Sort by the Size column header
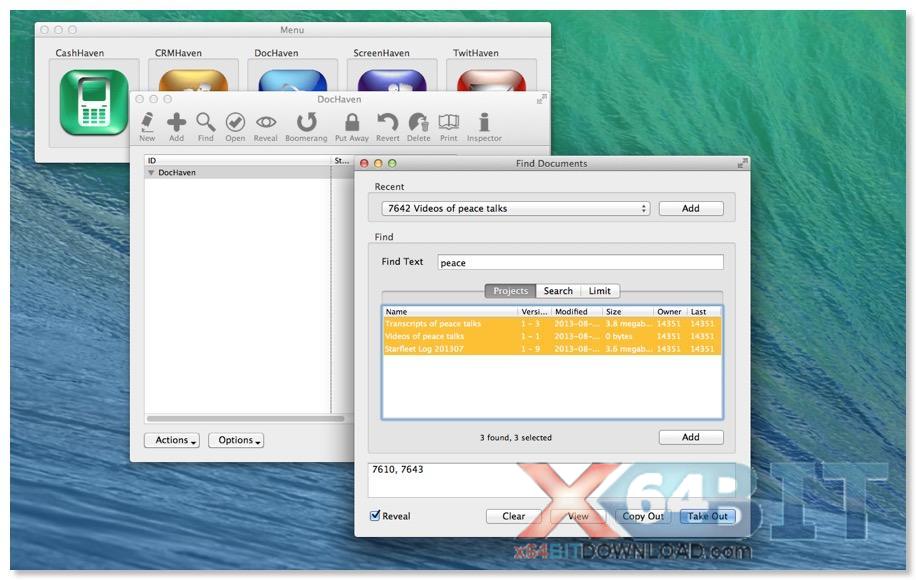916x580 pixels. (x=628, y=312)
